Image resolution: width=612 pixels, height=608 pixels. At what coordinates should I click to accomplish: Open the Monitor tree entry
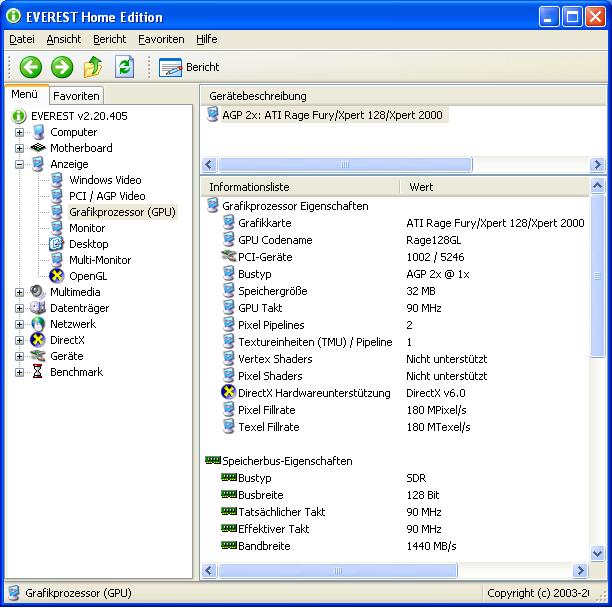click(x=87, y=228)
